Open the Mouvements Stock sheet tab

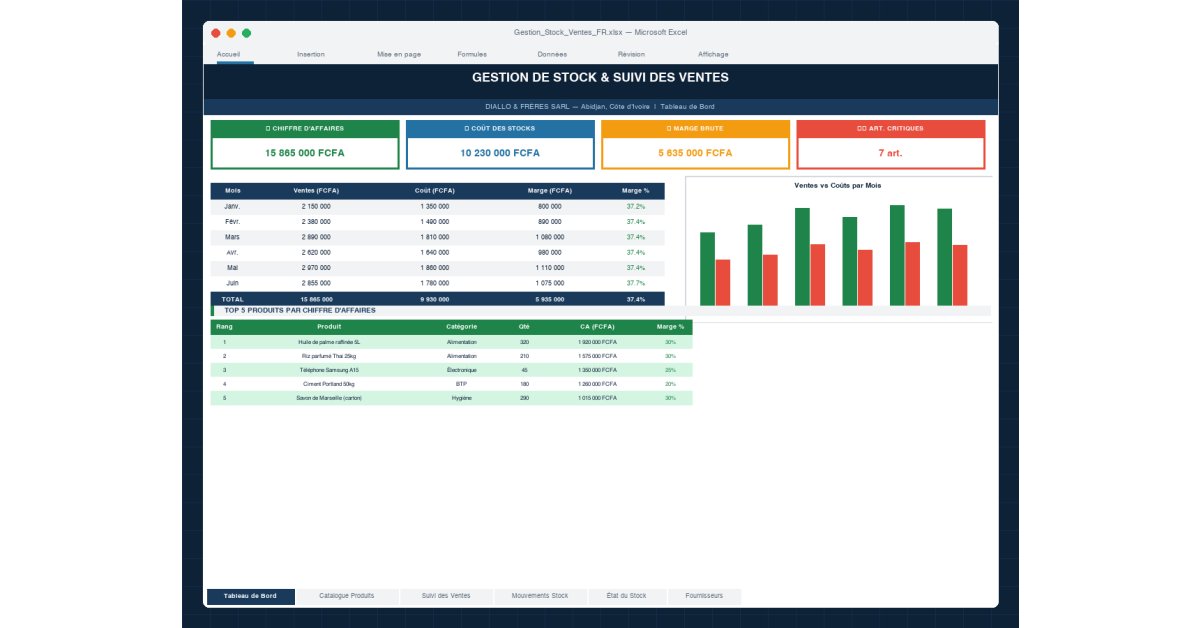(540, 596)
